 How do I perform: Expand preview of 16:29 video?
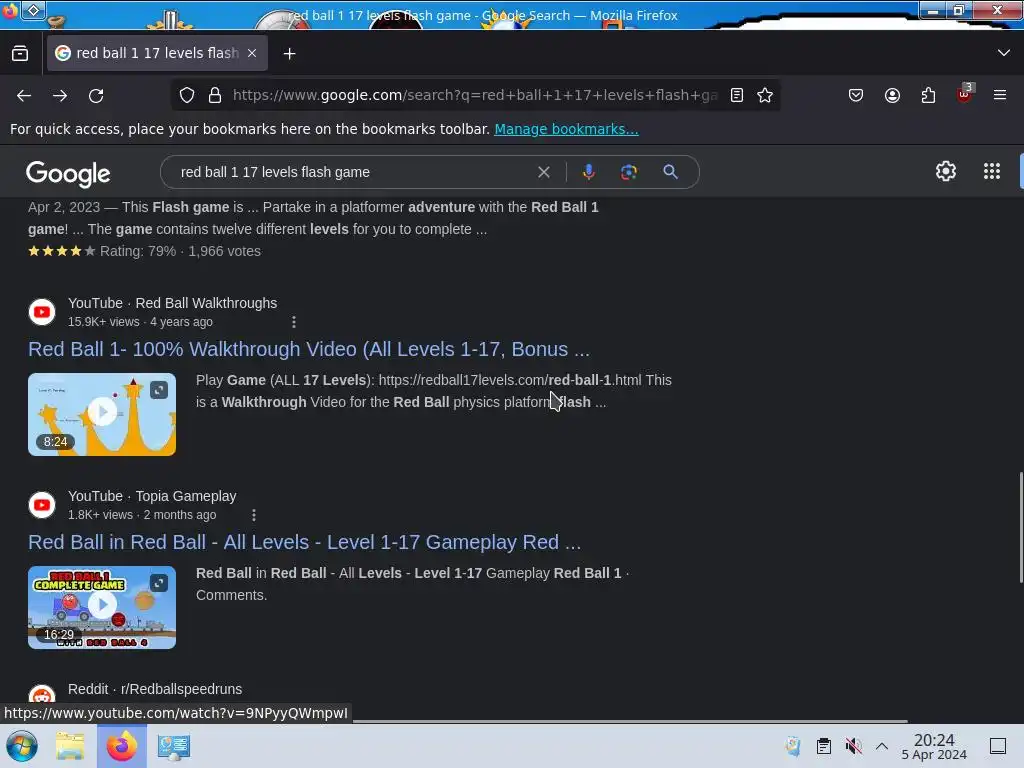(x=159, y=583)
